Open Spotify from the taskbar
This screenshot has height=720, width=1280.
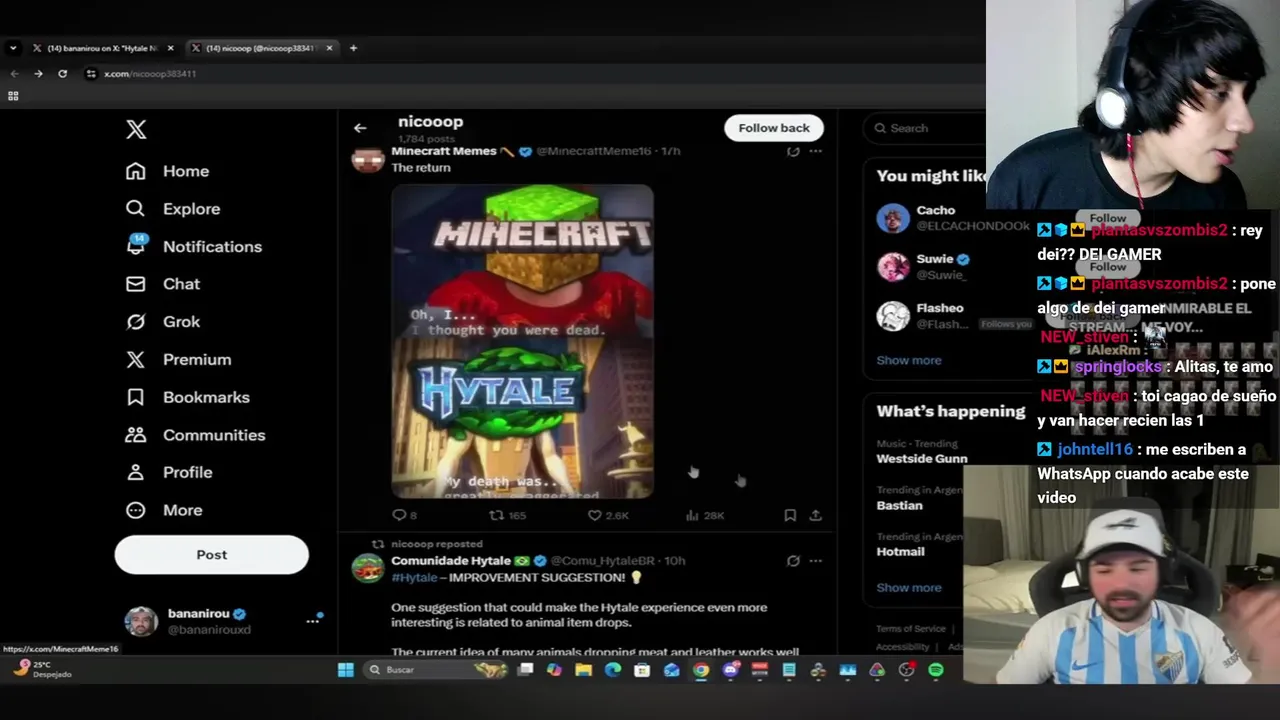pos(936,670)
